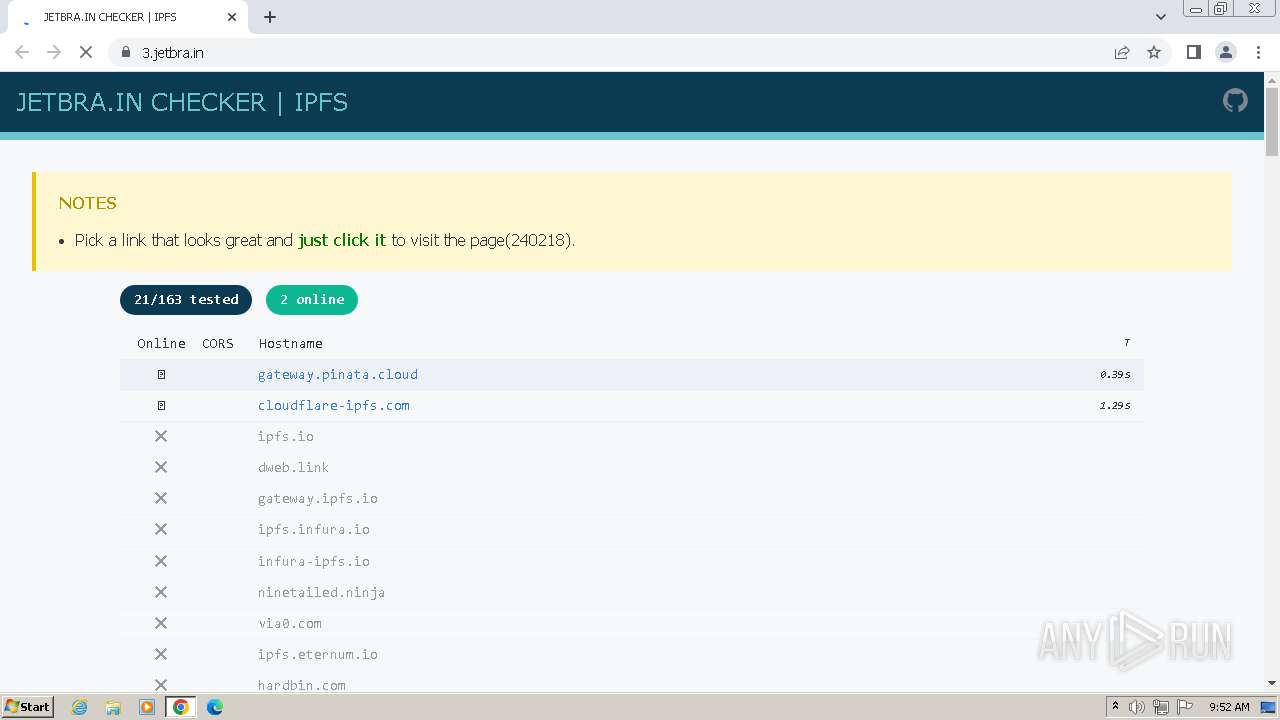
Task: Share this page icon
Action: click(x=1122, y=52)
